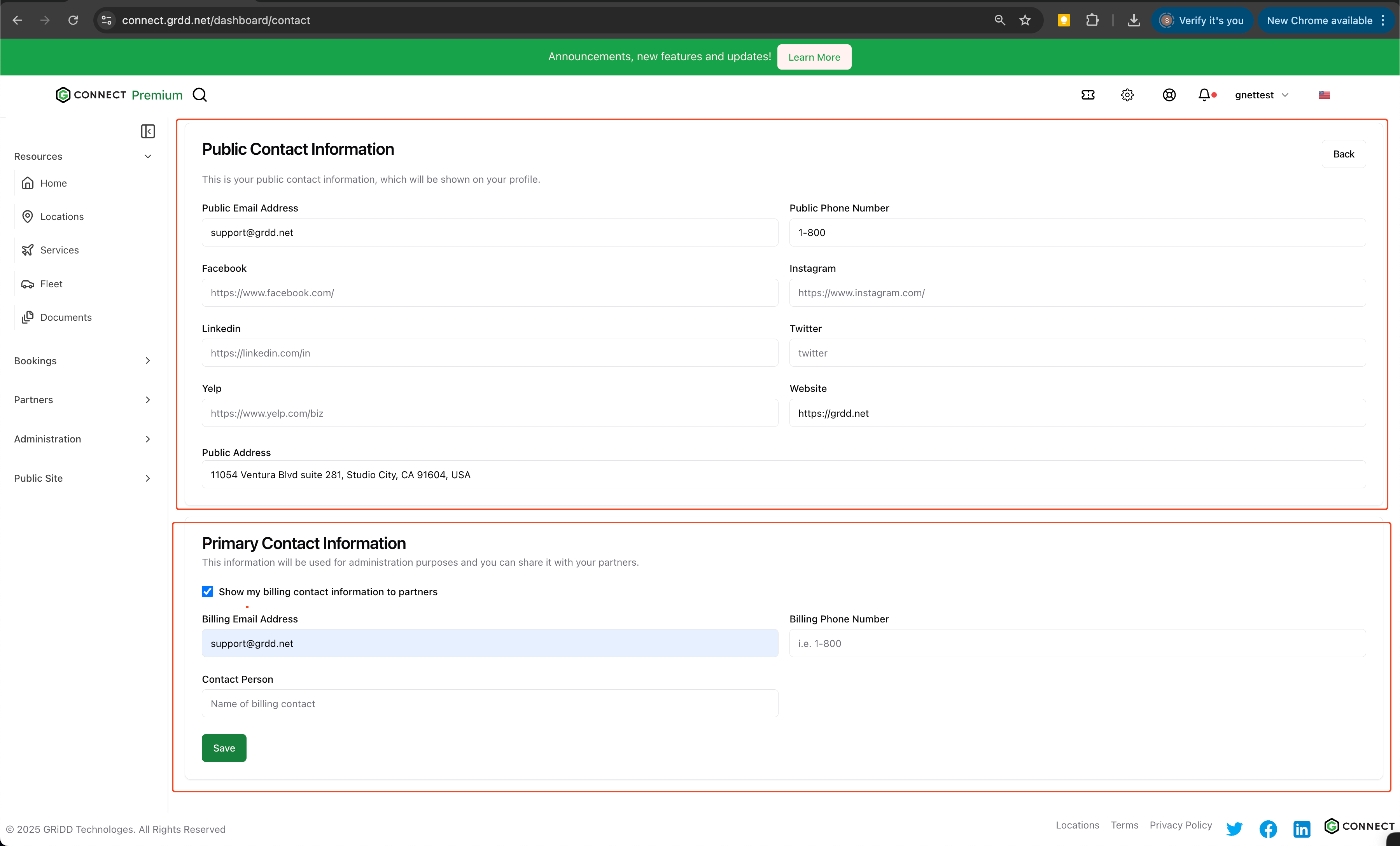
Task: Click the Facebook icon in footer
Action: (x=1268, y=829)
